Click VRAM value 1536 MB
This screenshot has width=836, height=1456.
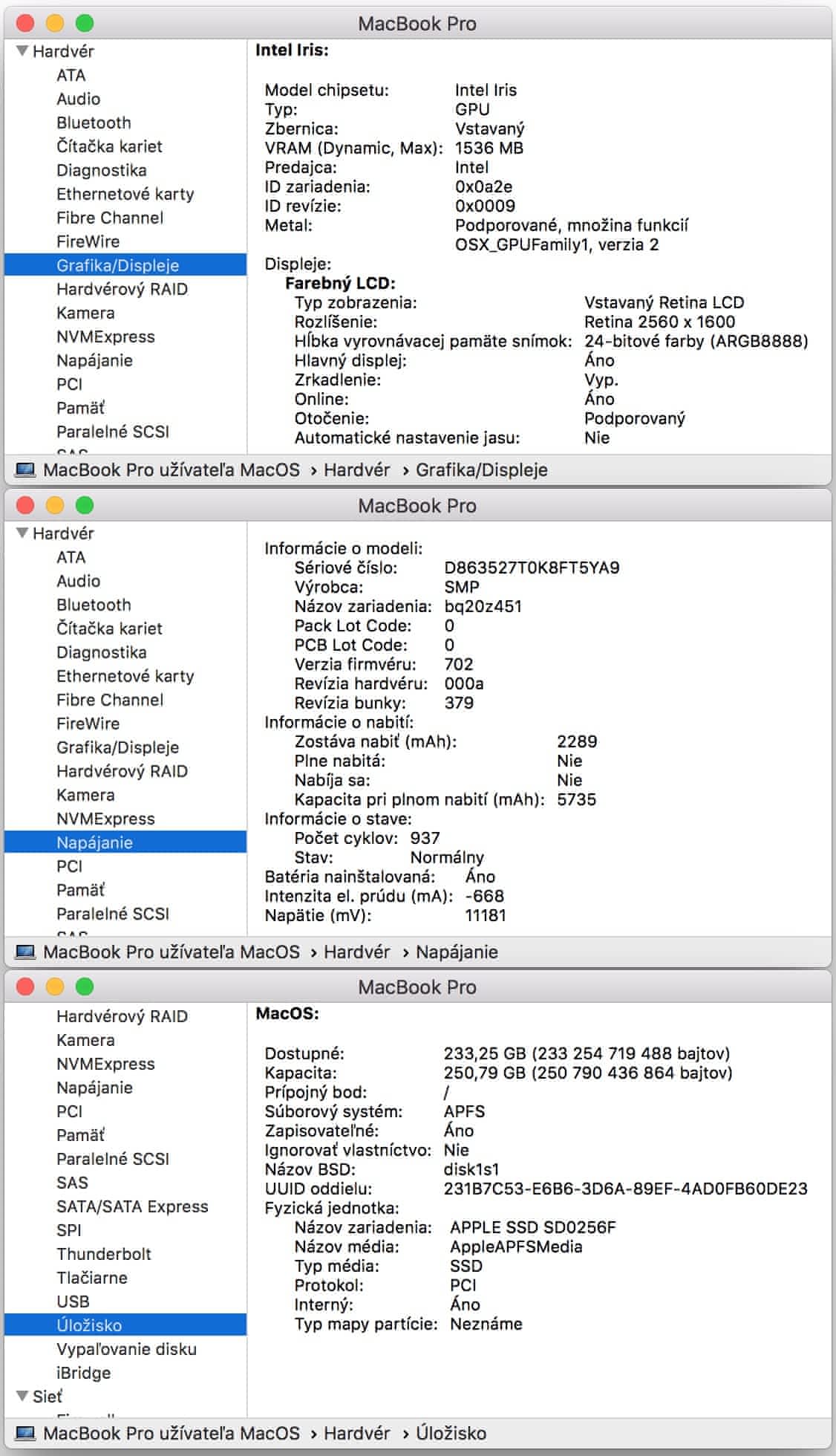pos(489,148)
